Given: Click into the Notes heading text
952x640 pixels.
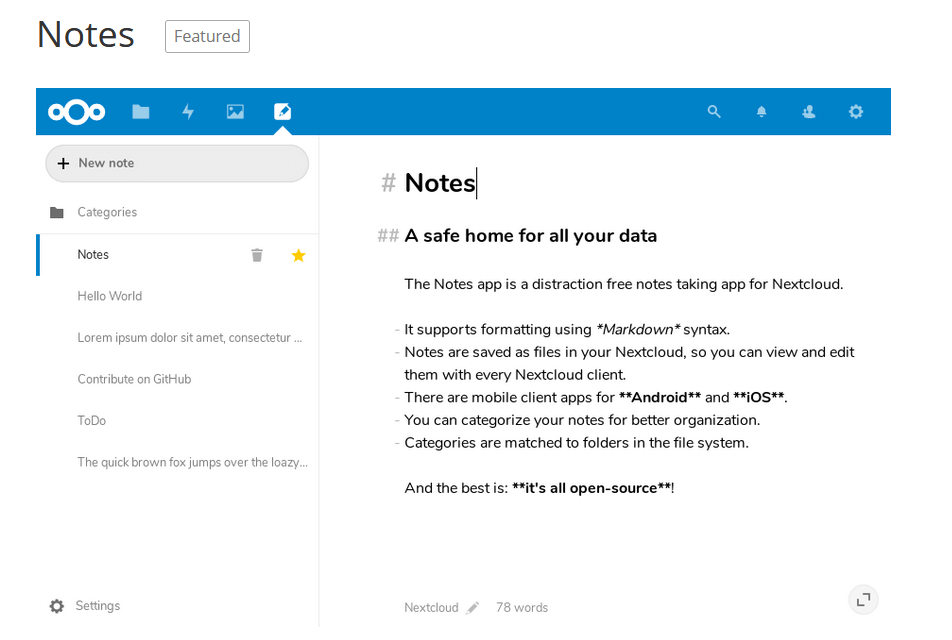Looking at the screenshot, I should point(440,183).
